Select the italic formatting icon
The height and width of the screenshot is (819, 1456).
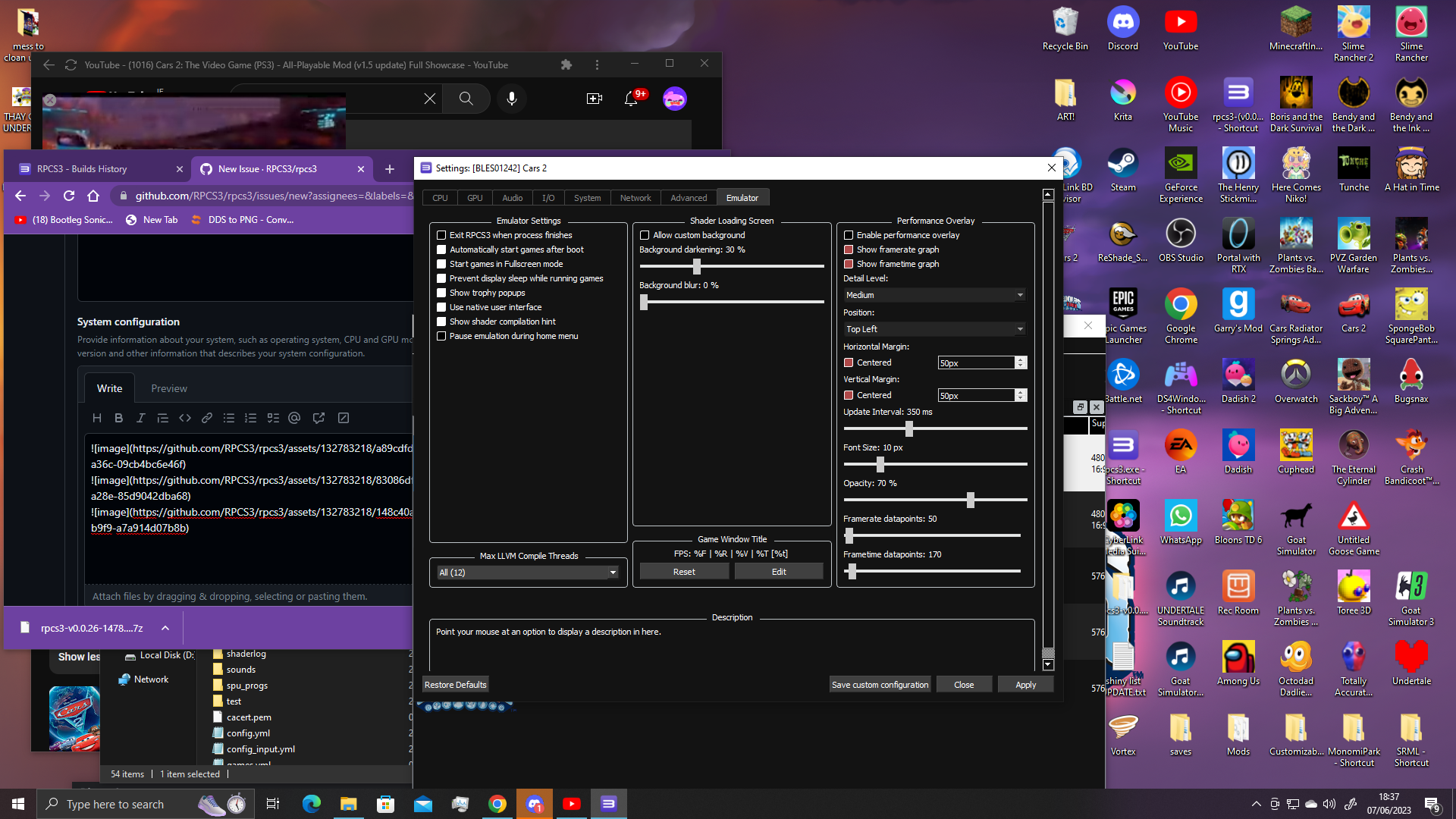[x=140, y=418]
